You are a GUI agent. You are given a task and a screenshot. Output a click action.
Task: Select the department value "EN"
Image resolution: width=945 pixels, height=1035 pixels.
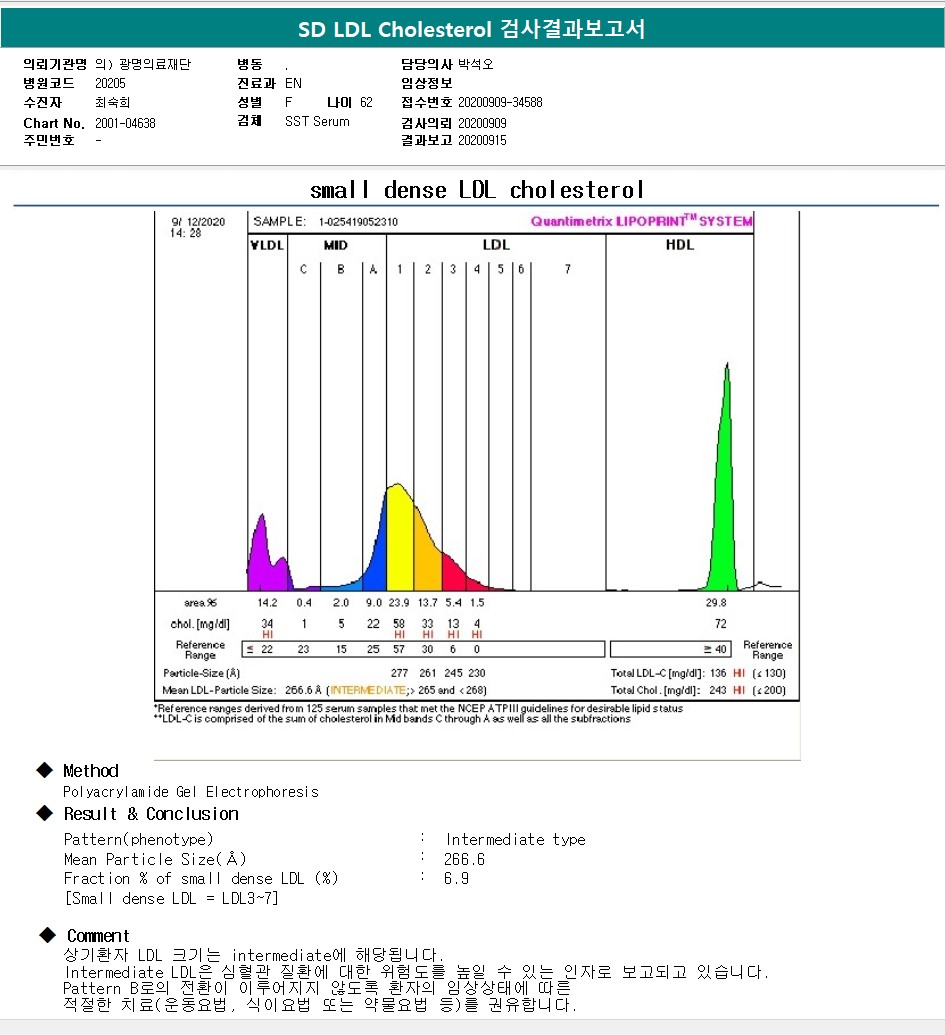[x=294, y=83]
